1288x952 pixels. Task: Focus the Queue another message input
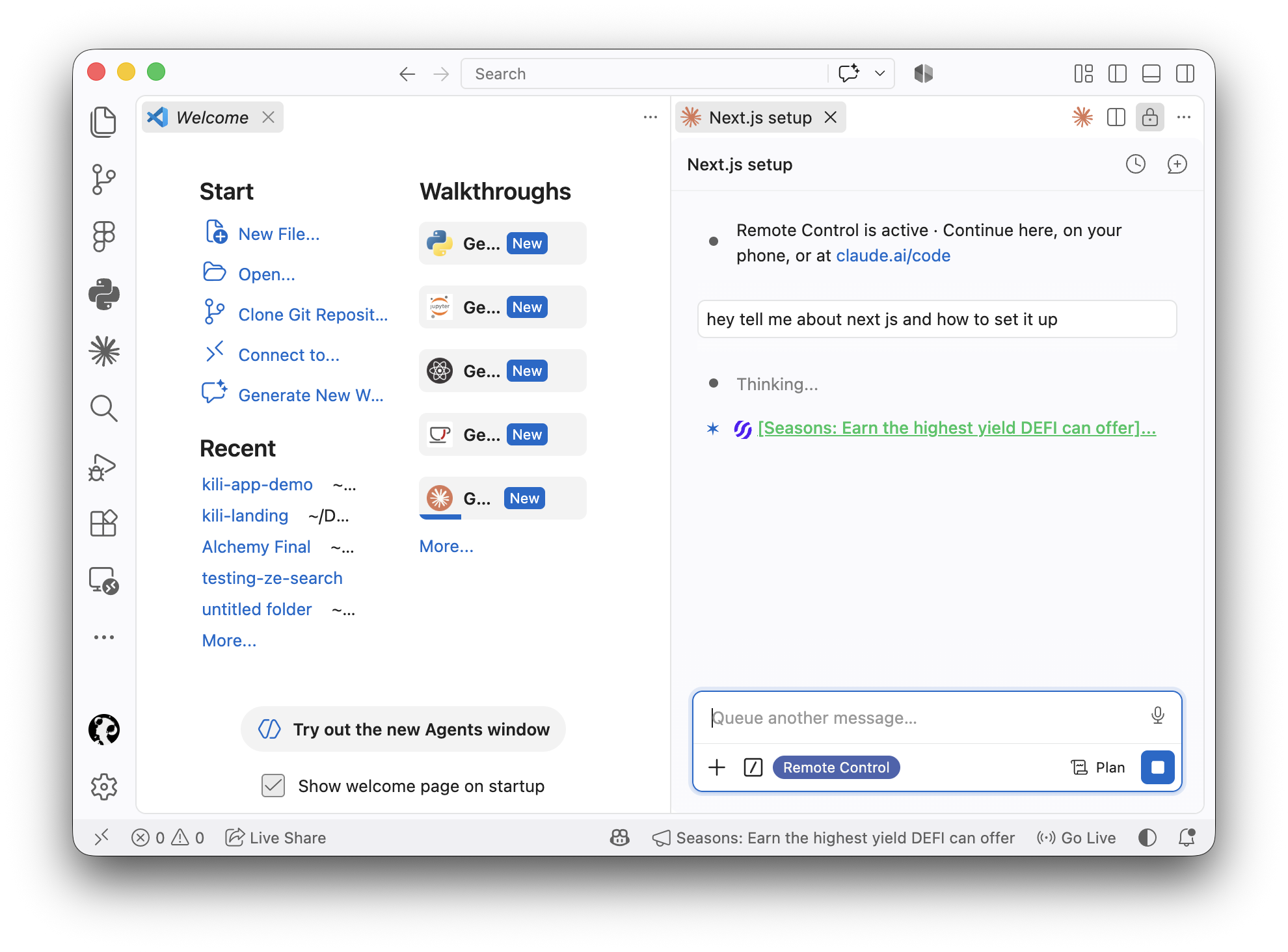tap(924, 718)
